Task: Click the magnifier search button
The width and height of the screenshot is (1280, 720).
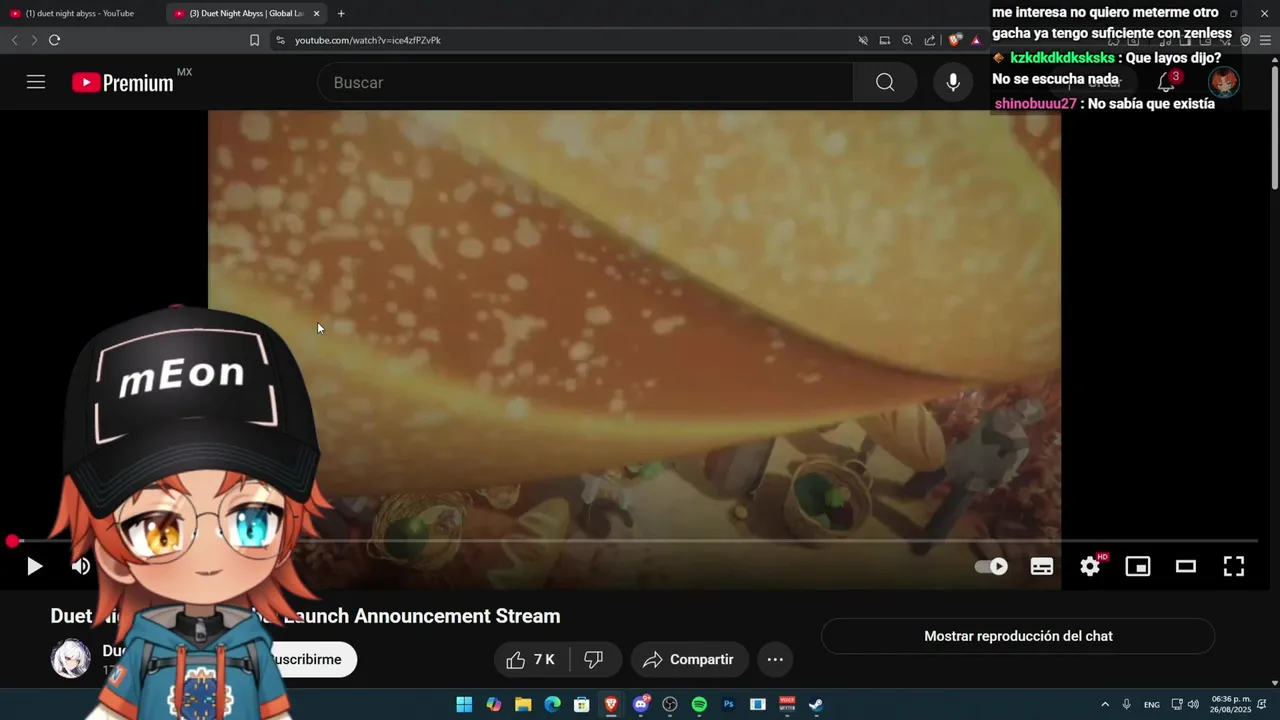Action: click(885, 82)
